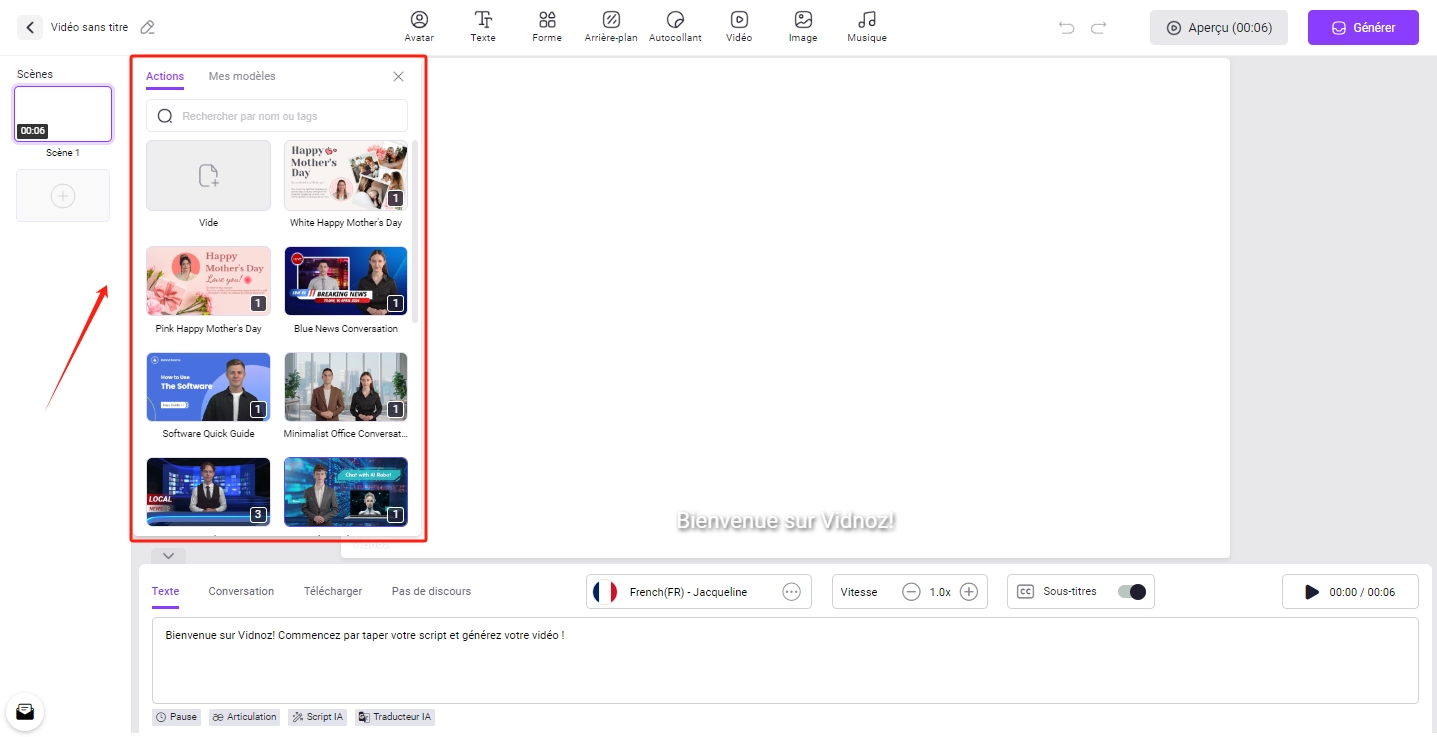Click the Aperçu (00:06) button

coord(1219,28)
